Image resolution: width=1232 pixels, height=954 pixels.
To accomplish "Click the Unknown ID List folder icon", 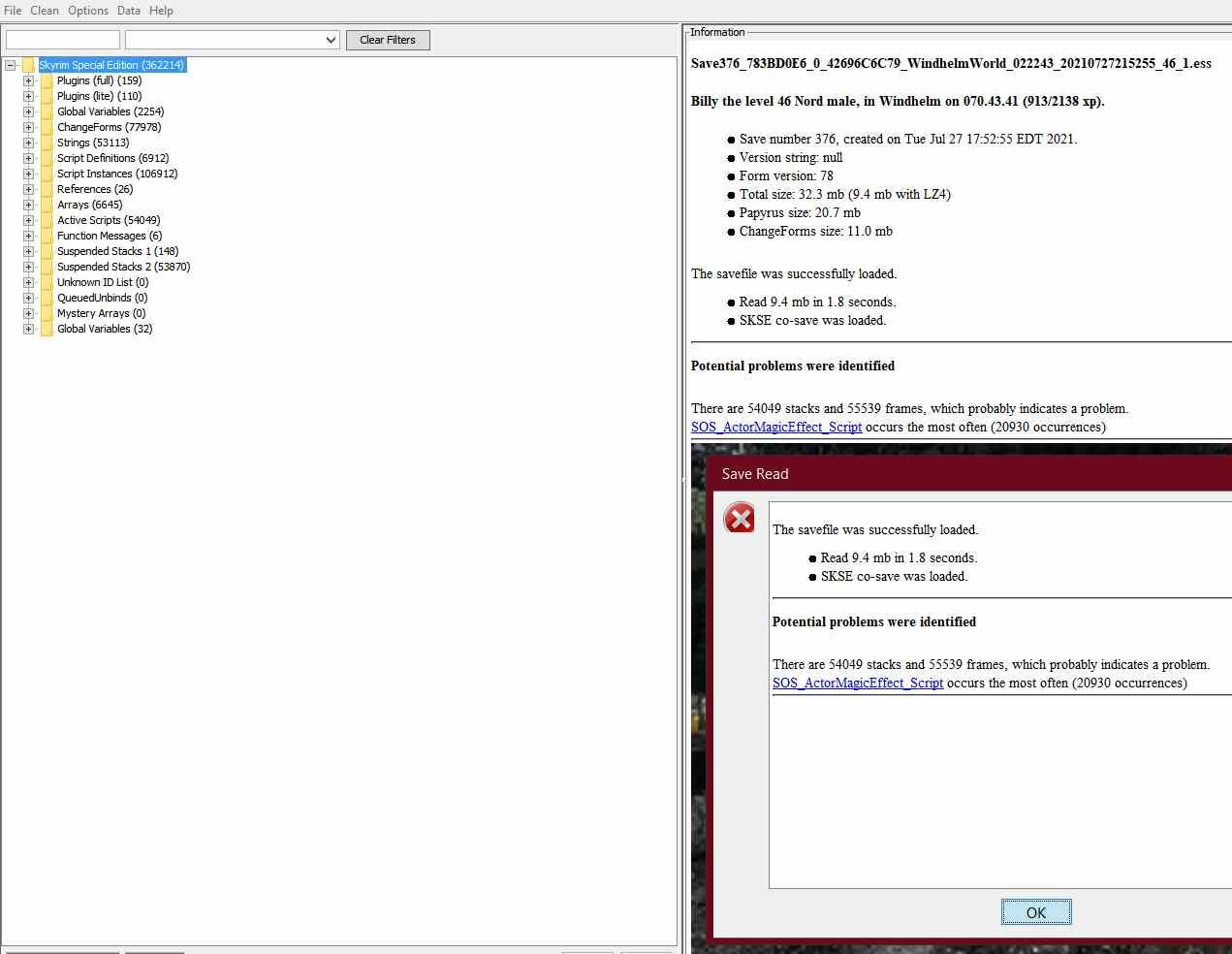I will click(x=47, y=282).
